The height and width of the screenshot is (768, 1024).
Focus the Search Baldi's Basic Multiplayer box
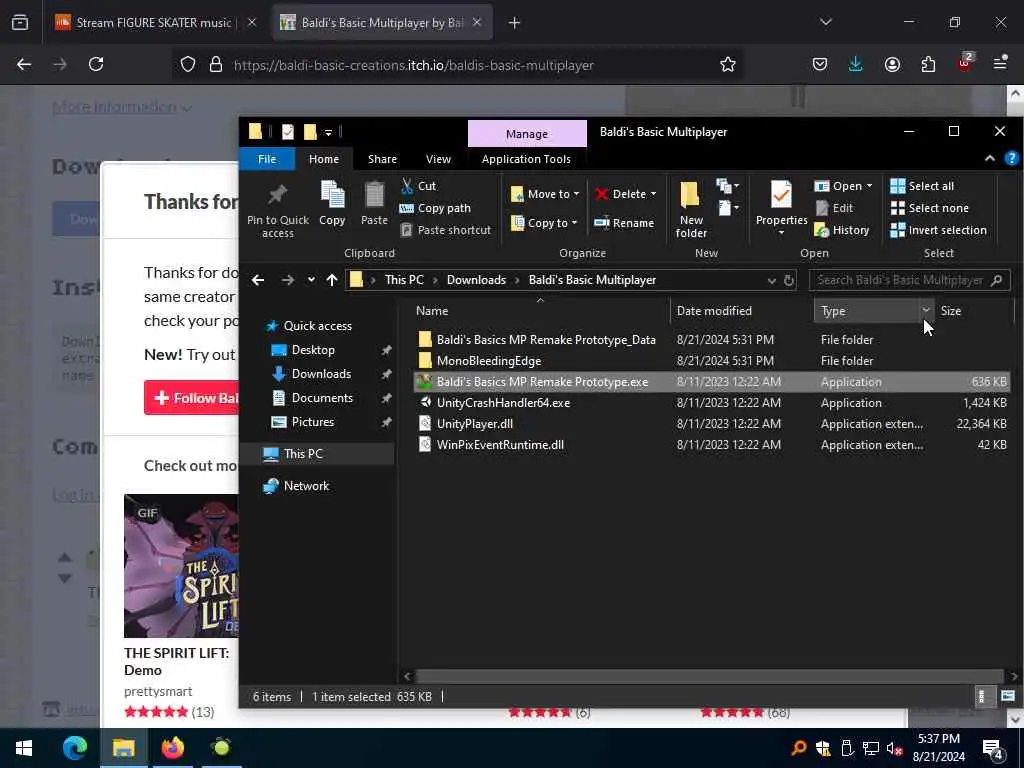click(x=909, y=280)
